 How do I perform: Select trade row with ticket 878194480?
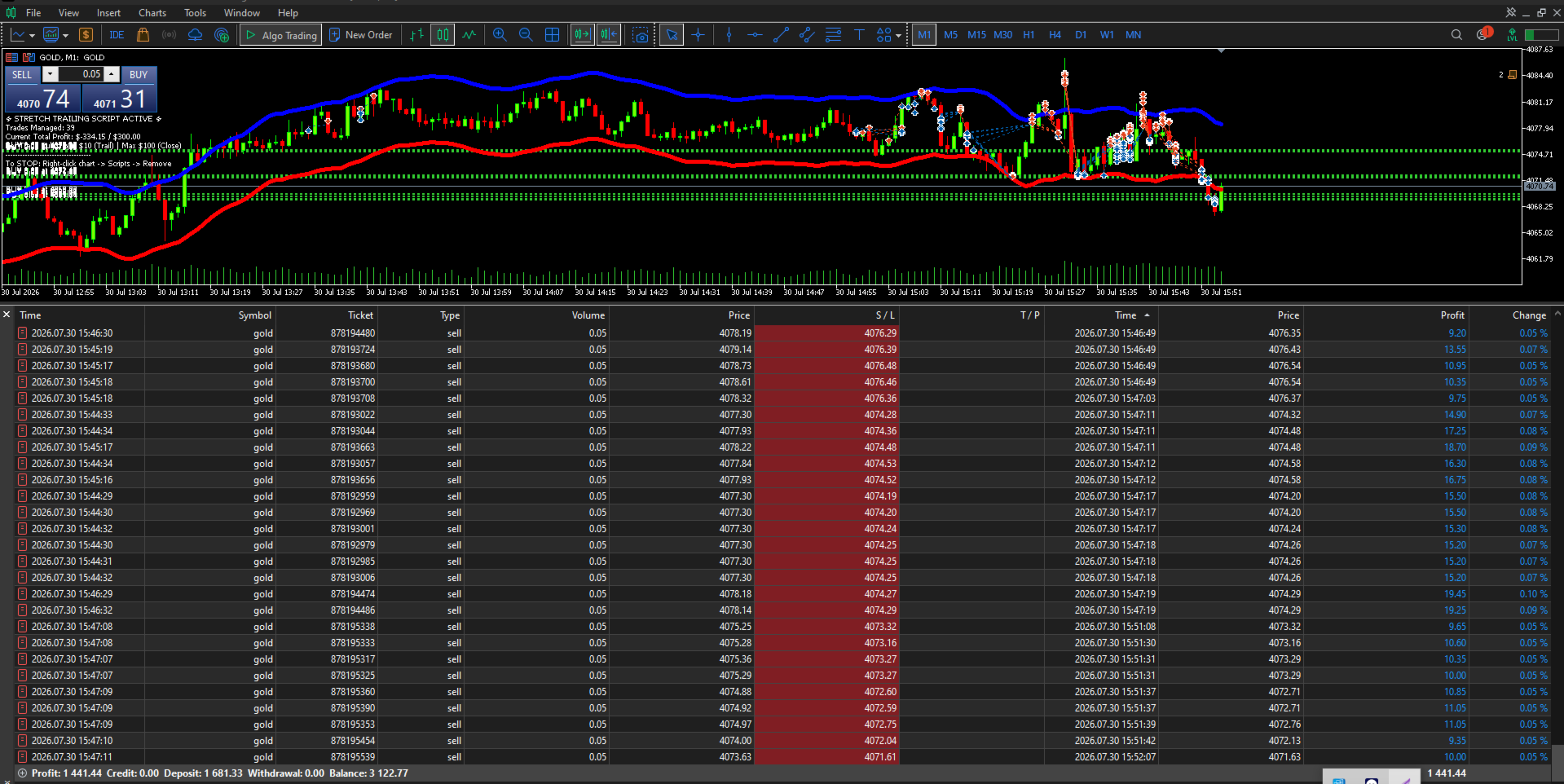(x=782, y=333)
